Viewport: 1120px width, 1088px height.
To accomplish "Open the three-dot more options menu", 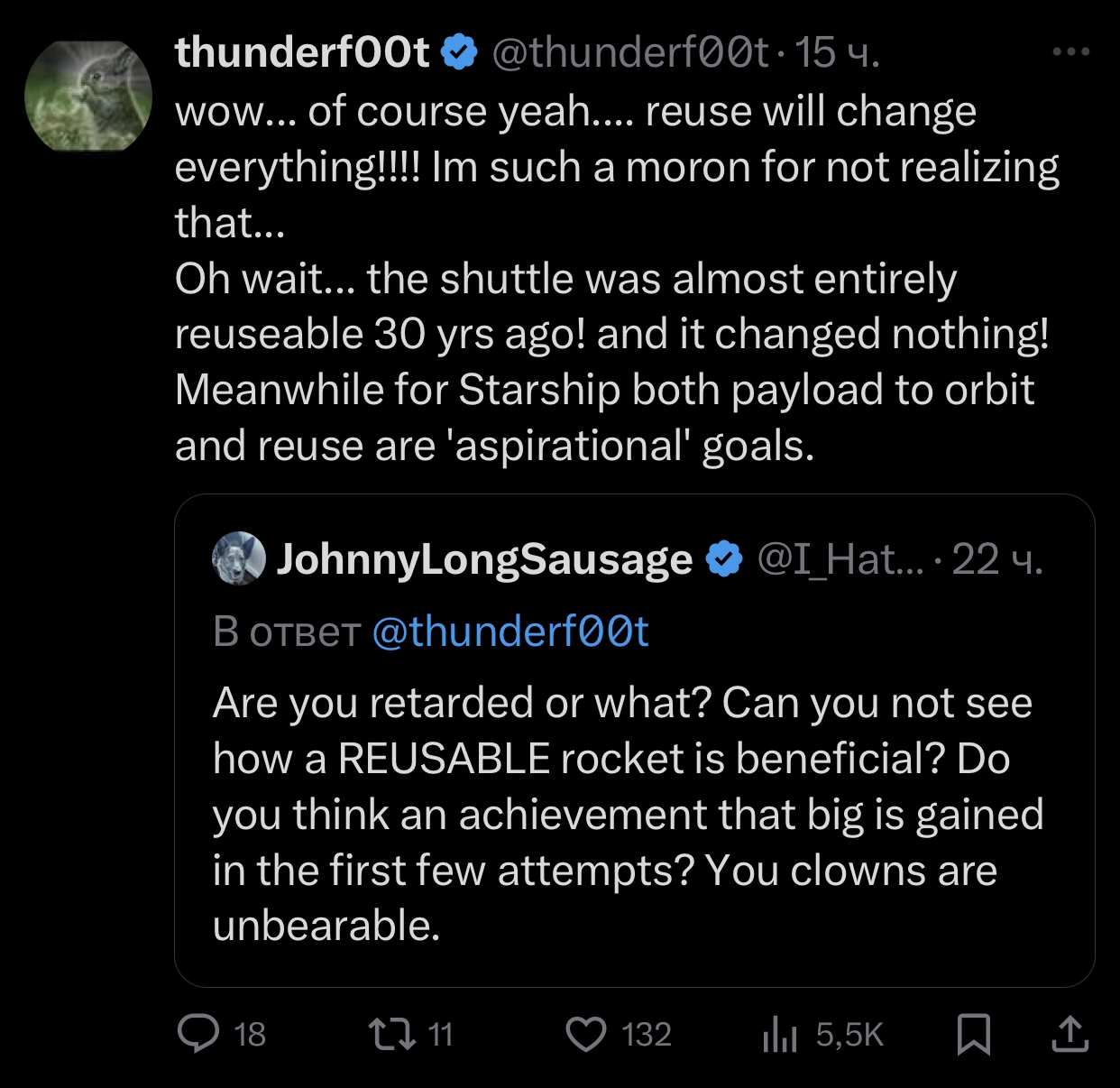I will (1071, 52).
